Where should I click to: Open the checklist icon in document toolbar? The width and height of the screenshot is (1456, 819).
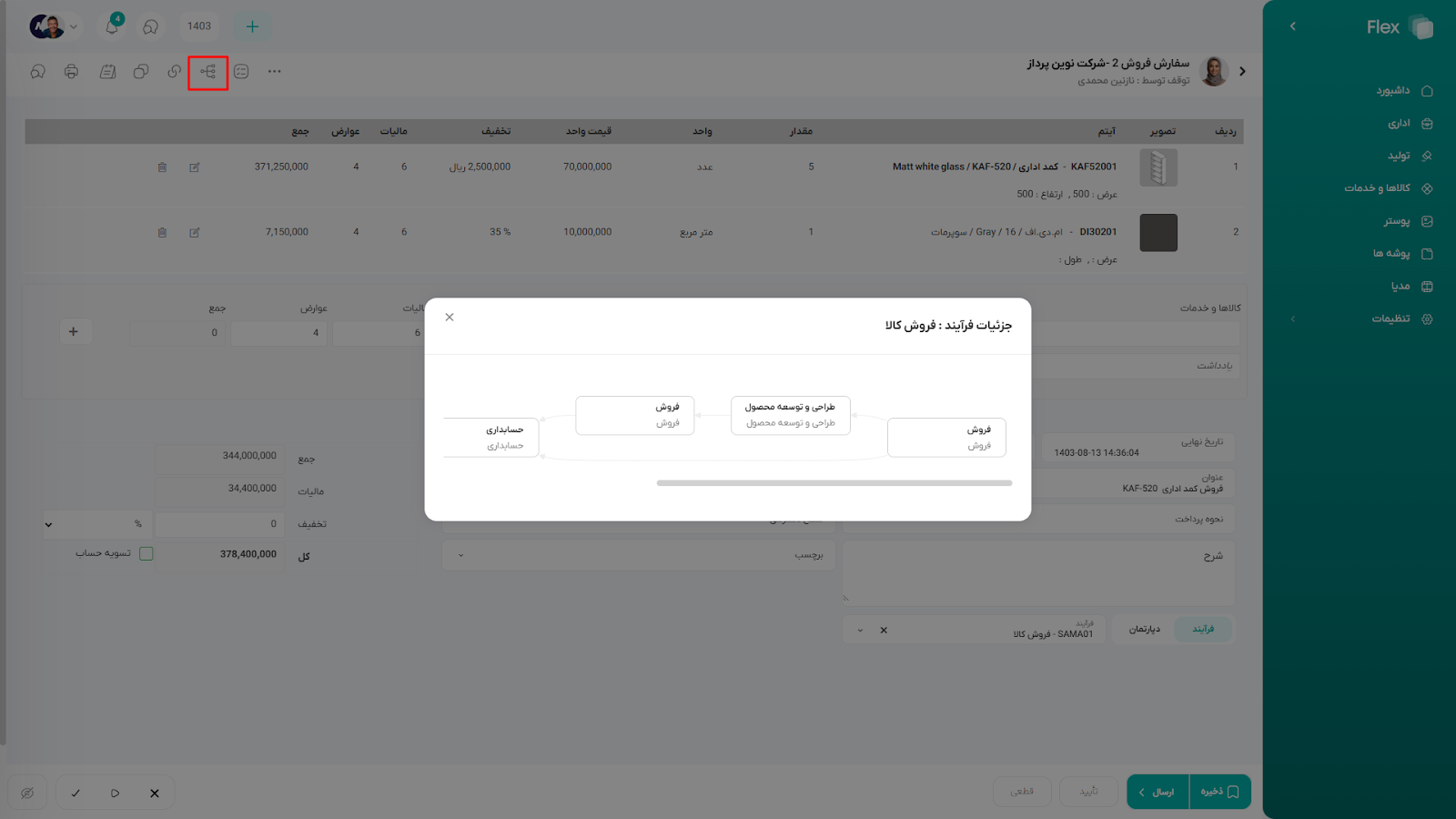[241, 71]
